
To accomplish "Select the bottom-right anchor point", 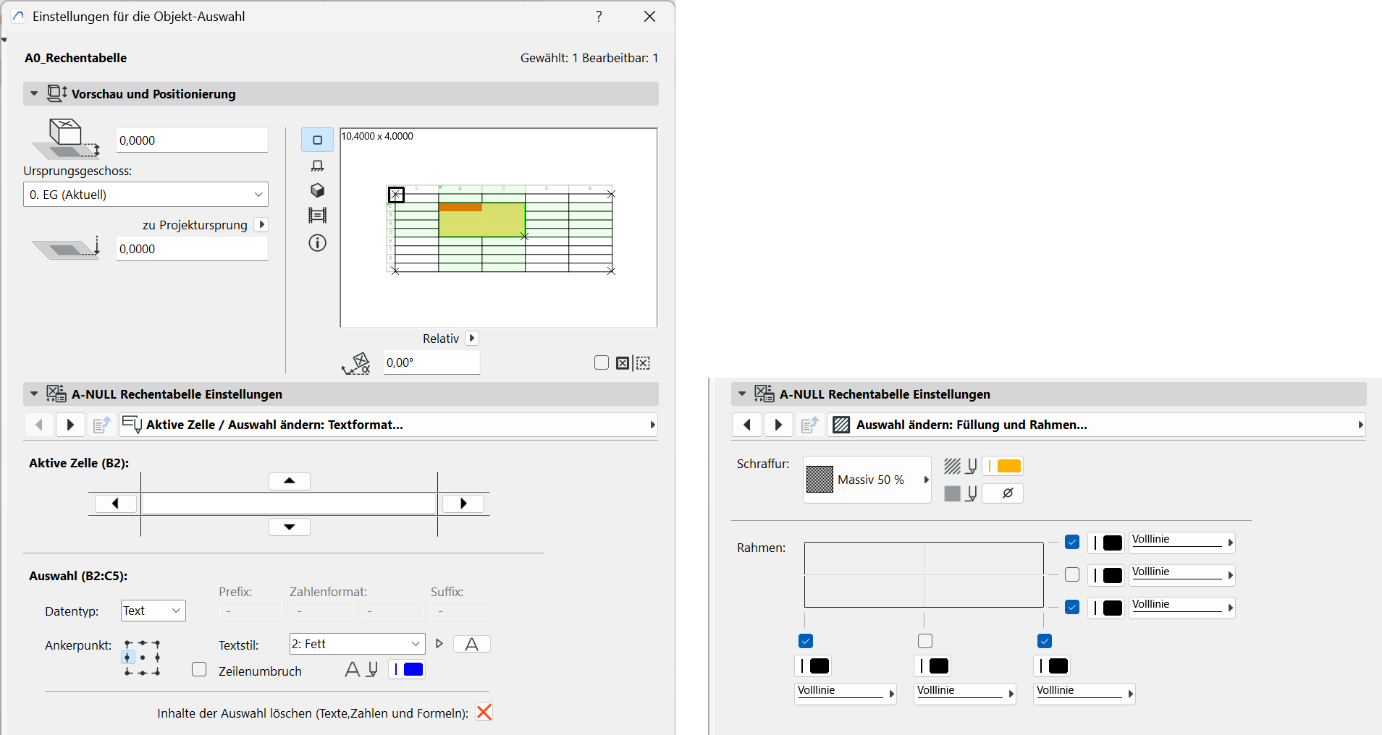I will [x=157, y=672].
